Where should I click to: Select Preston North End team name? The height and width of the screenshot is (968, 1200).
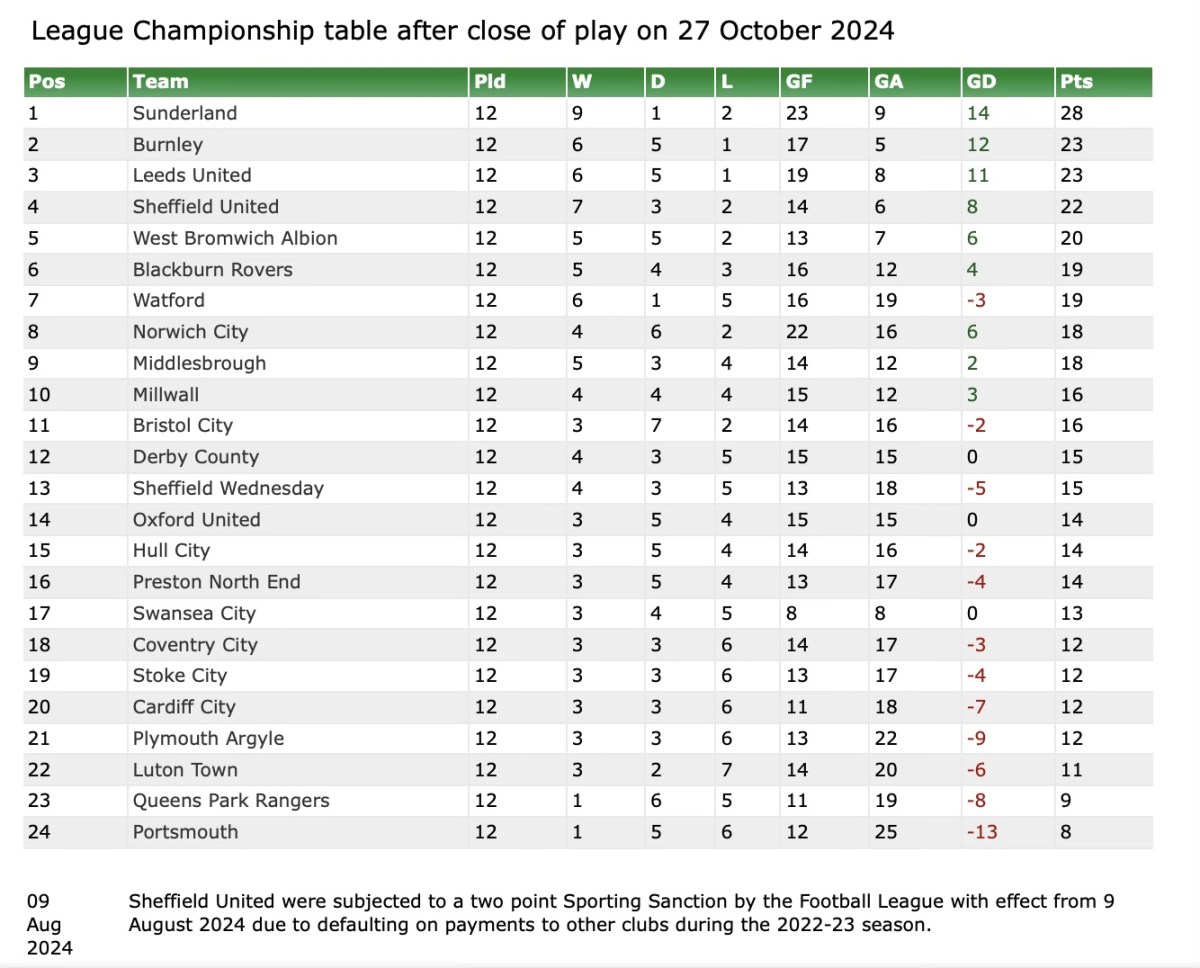tap(216, 582)
